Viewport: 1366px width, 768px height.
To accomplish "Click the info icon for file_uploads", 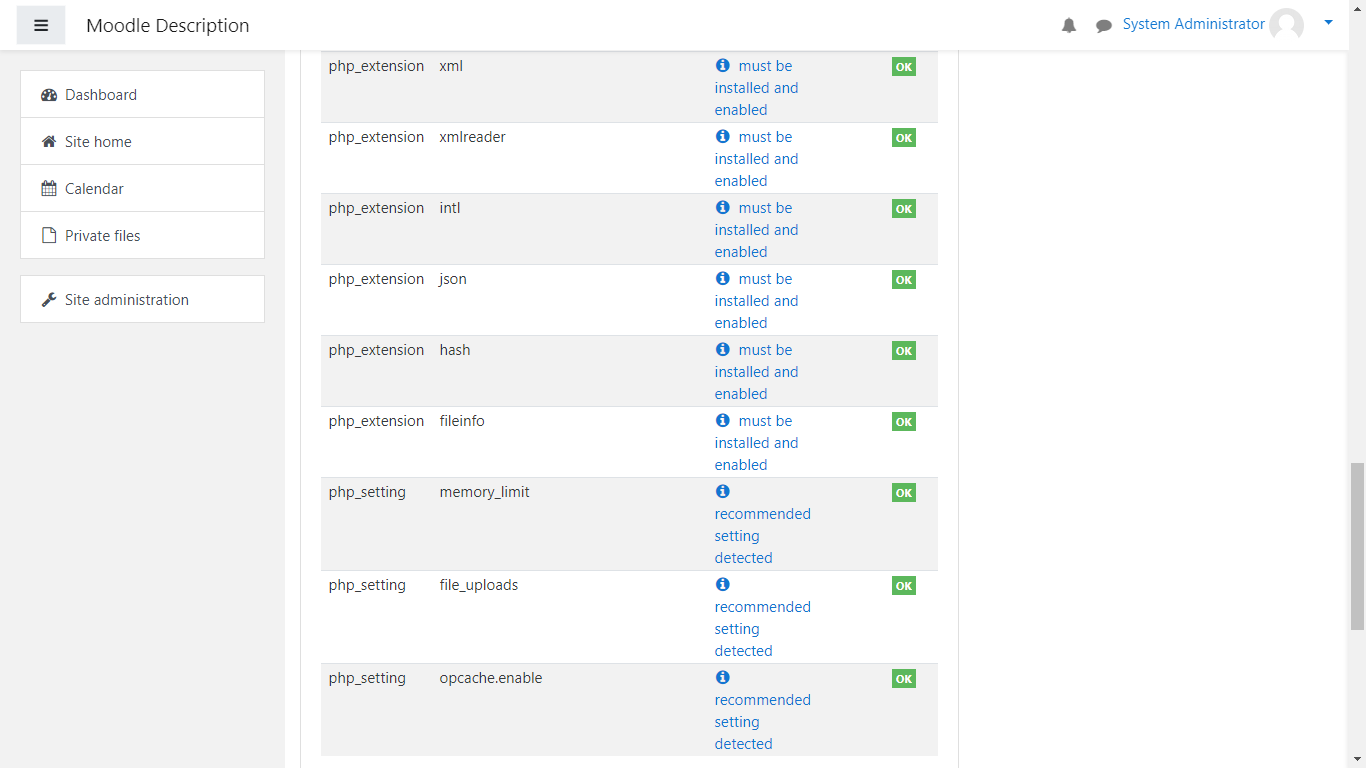I will click(x=723, y=584).
